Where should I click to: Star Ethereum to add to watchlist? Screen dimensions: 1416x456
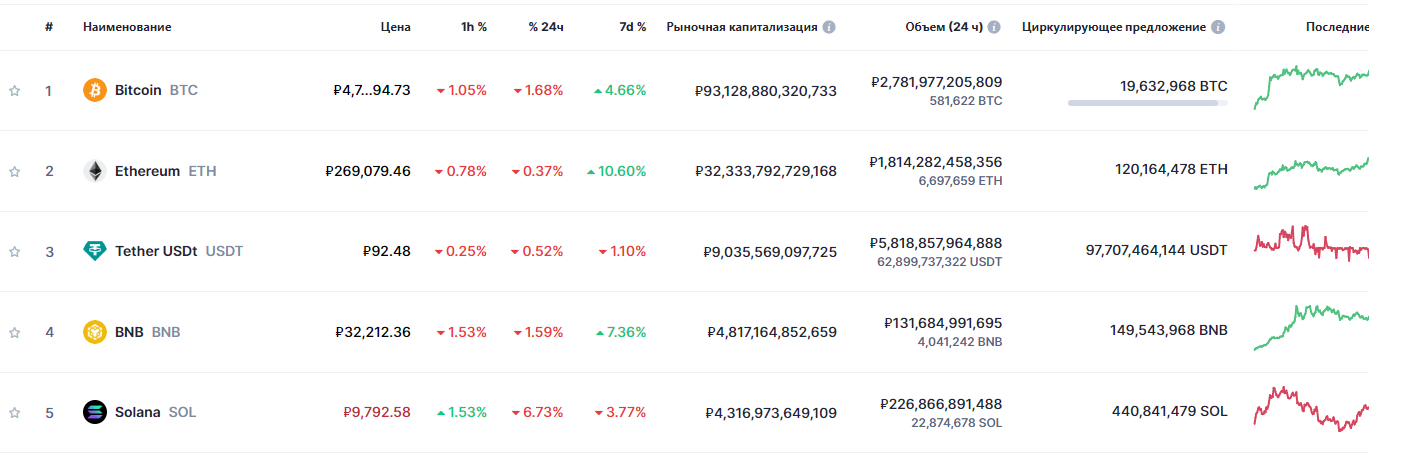[x=15, y=171]
